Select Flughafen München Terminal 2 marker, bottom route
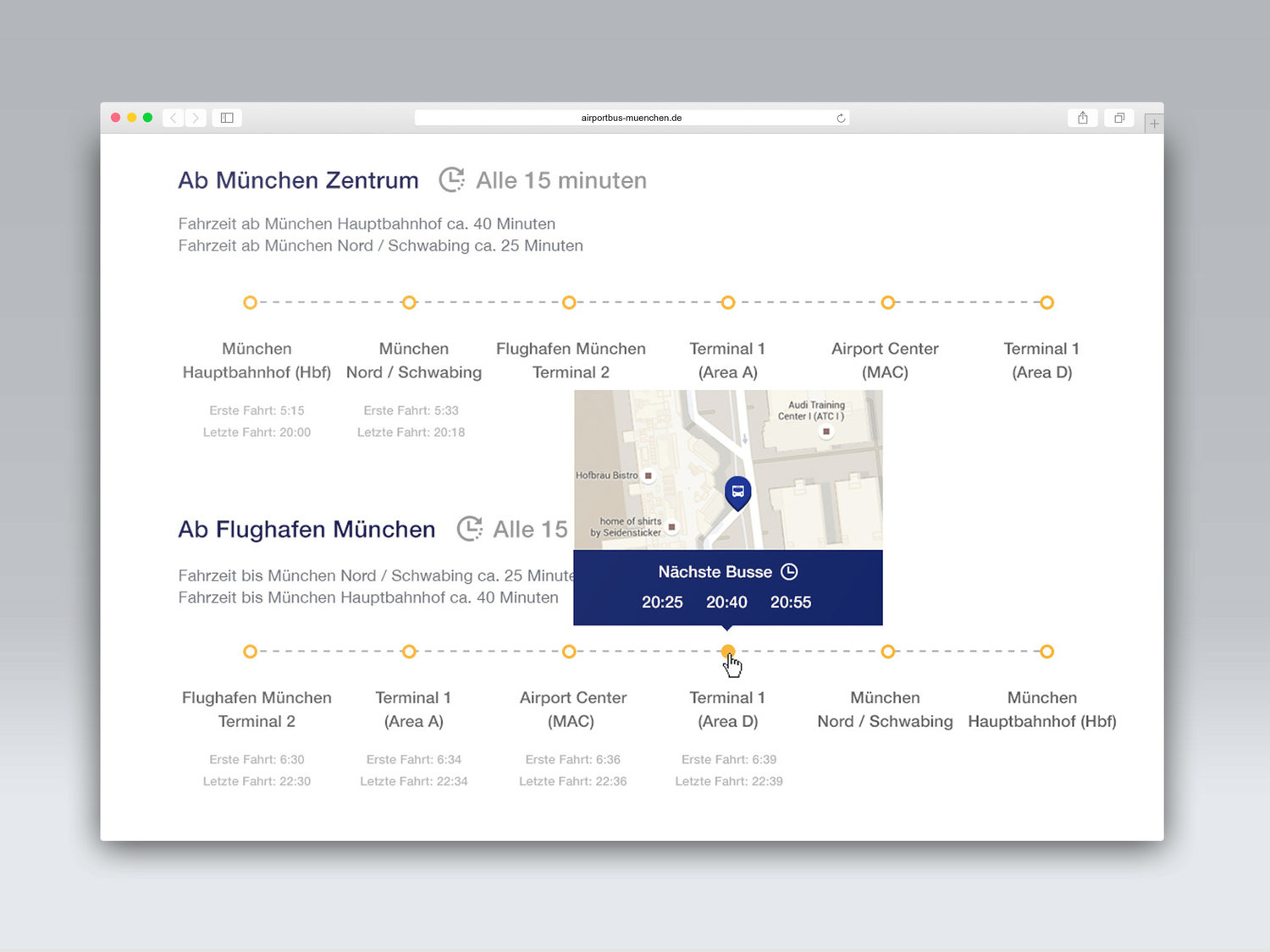The image size is (1270, 952). point(250,652)
